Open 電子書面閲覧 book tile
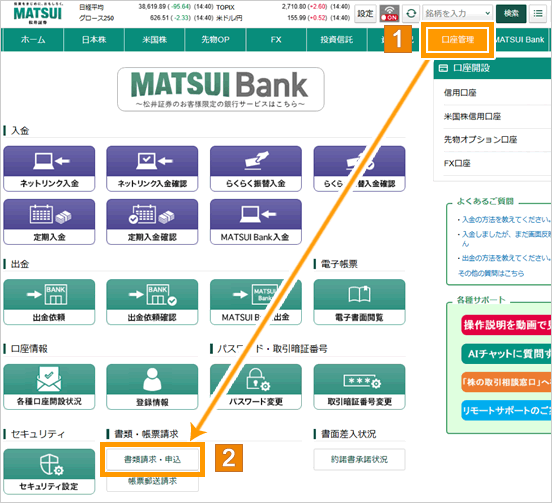Image resolution: width=552 pixels, height=503 pixels. 359,302
